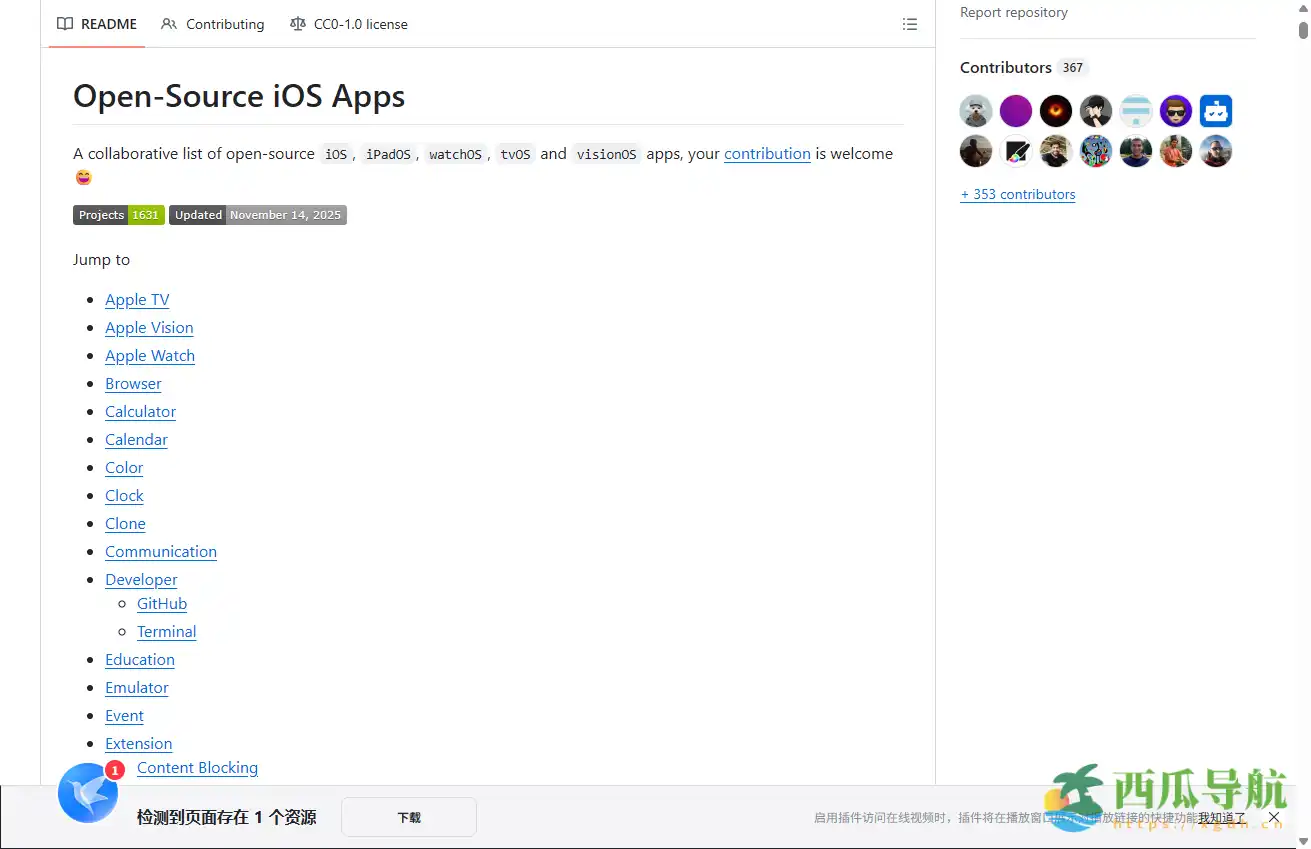
Task: Click the red notification badge on the extension icon
Action: pos(115,770)
